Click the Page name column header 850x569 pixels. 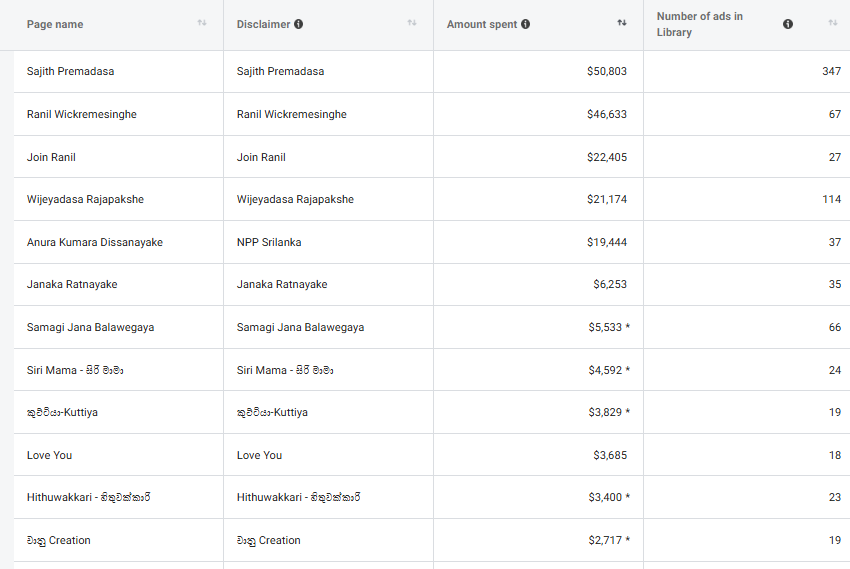[55, 24]
